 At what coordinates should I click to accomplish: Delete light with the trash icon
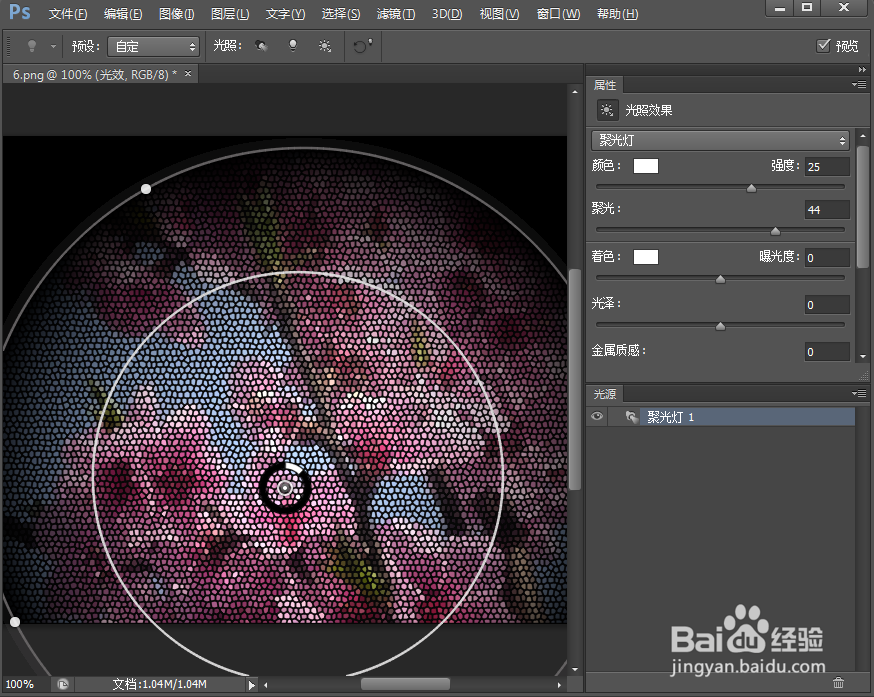(838, 683)
